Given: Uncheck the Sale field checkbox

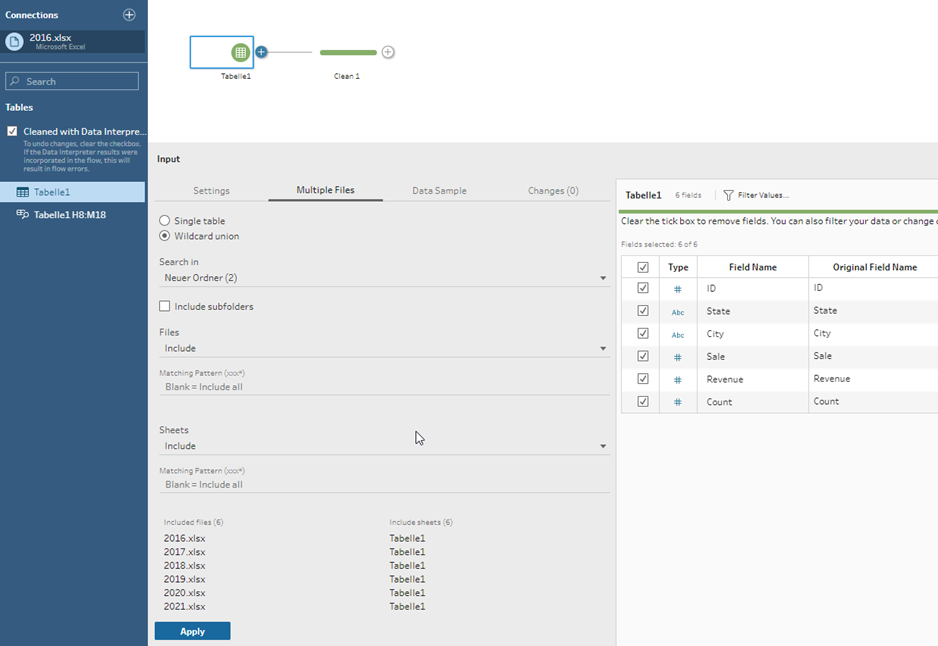Looking at the screenshot, I should coord(643,356).
